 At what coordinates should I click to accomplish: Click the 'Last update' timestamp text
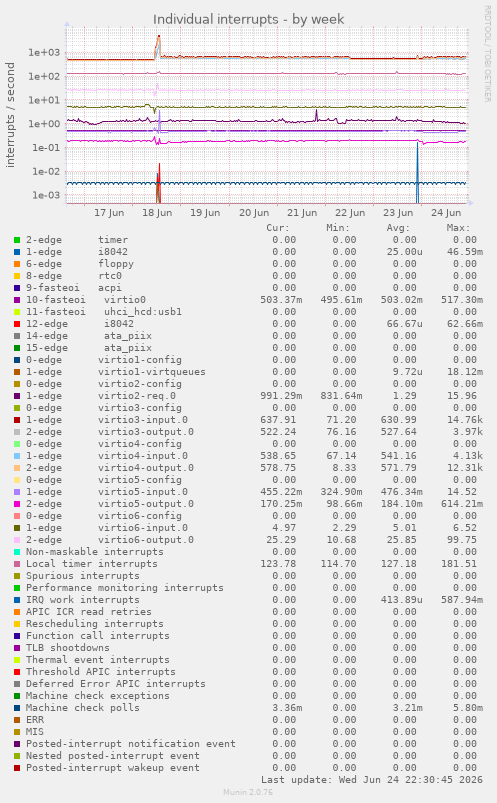point(372,780)
